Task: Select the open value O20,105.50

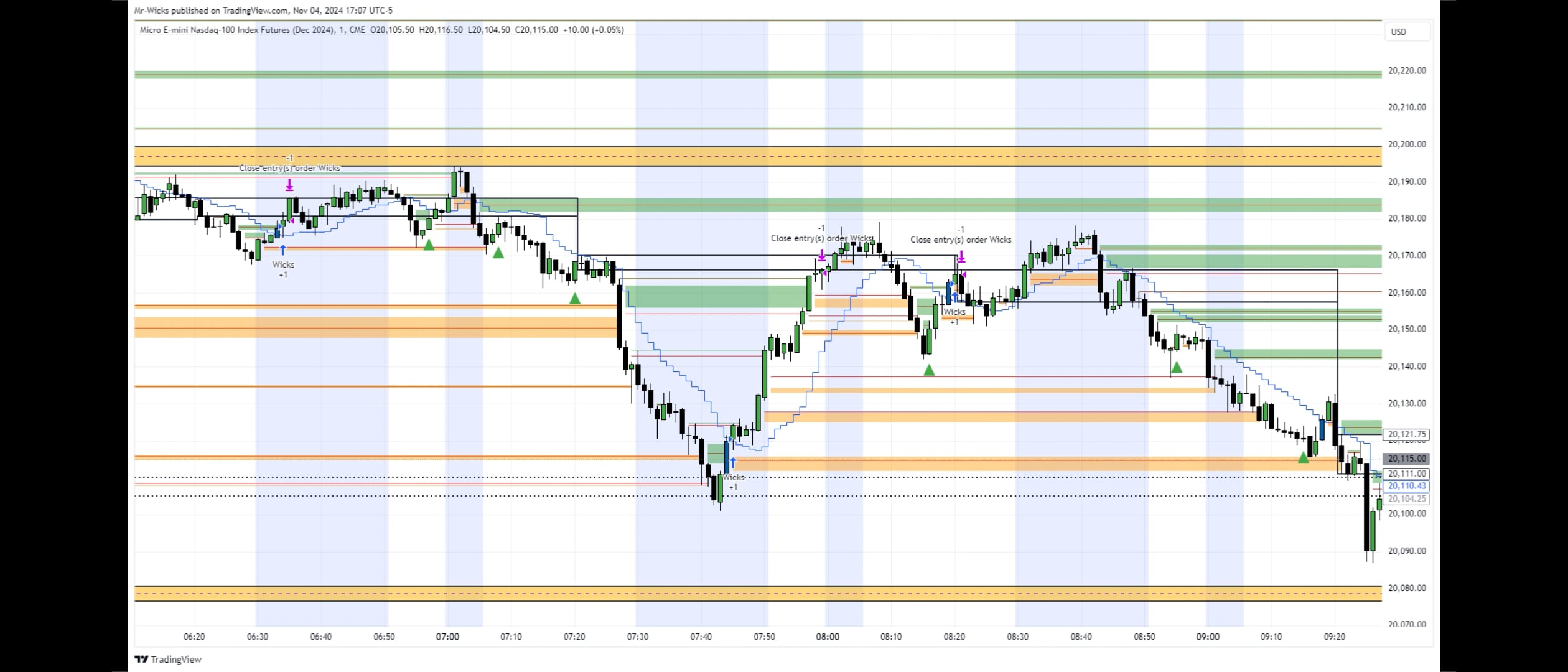Action: [x=392, y=30]
